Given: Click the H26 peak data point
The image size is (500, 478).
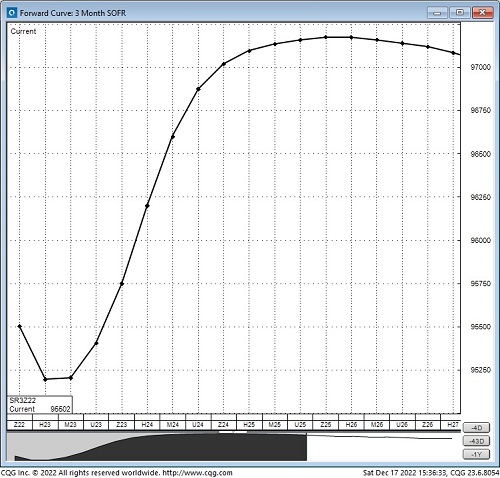Looking at the screenshot, I should (x=351, y=37).
